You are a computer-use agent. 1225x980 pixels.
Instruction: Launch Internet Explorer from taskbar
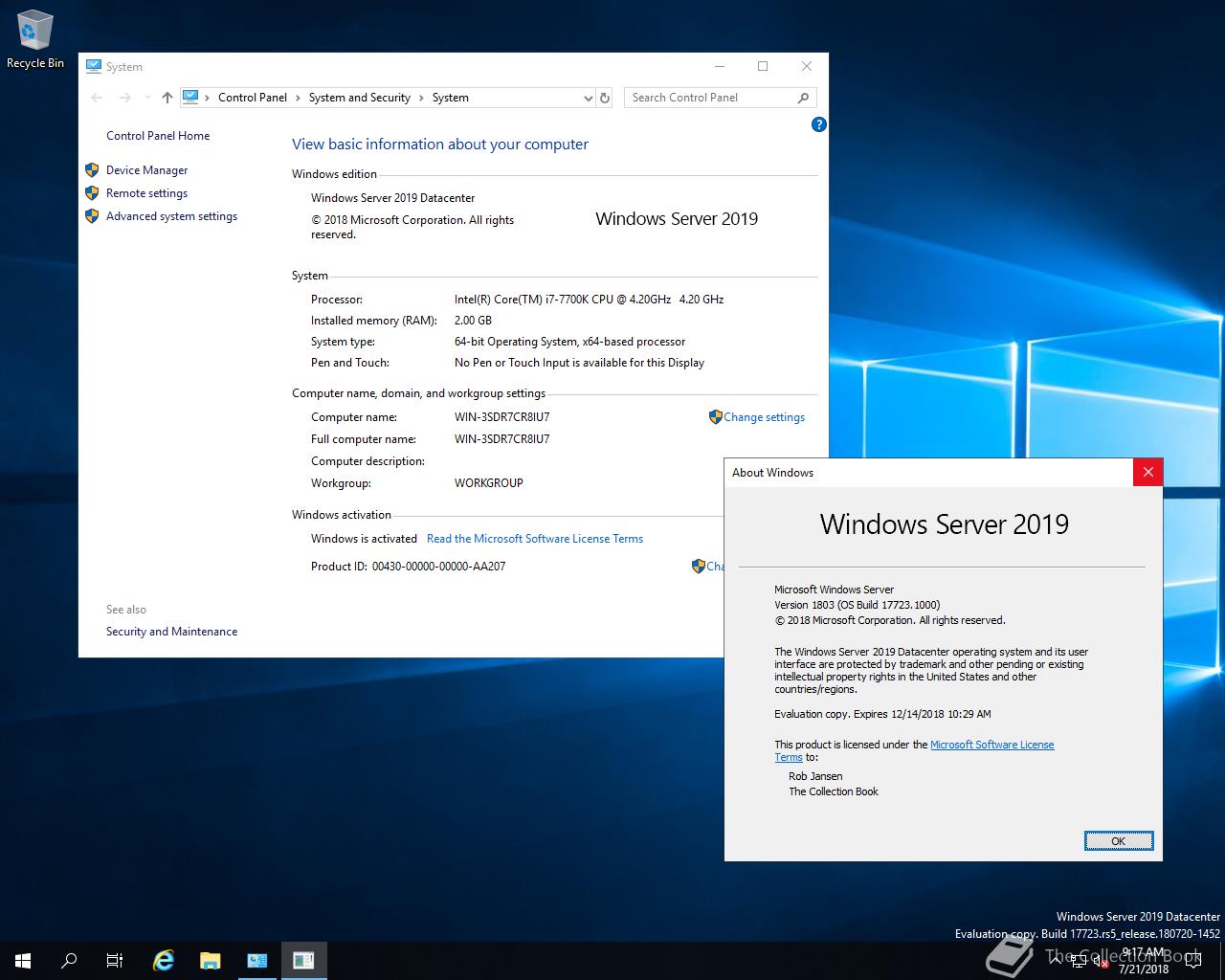point(164,960)
